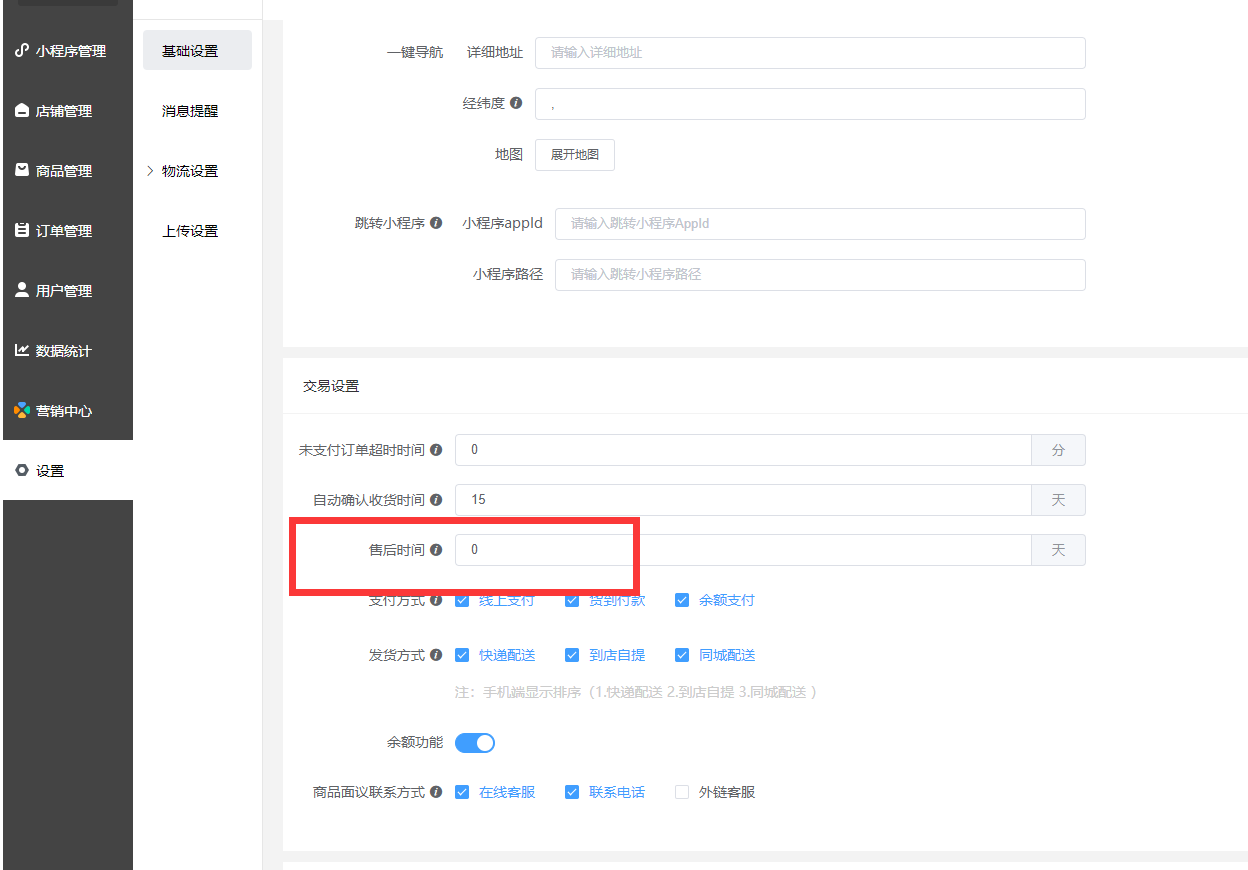This screenshot has height=870, width=1248.
Task: Click the 数据统计 chart icon
Action: click(x=22, y=350)
